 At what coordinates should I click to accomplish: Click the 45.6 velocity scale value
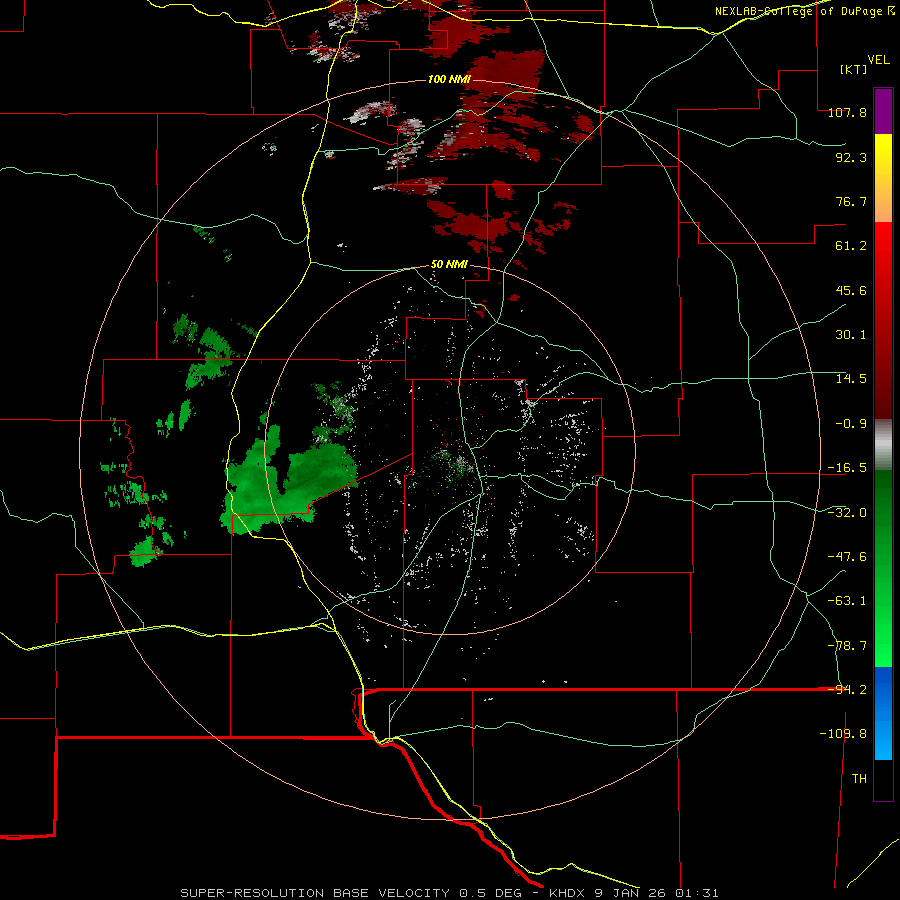coord(851,290)
